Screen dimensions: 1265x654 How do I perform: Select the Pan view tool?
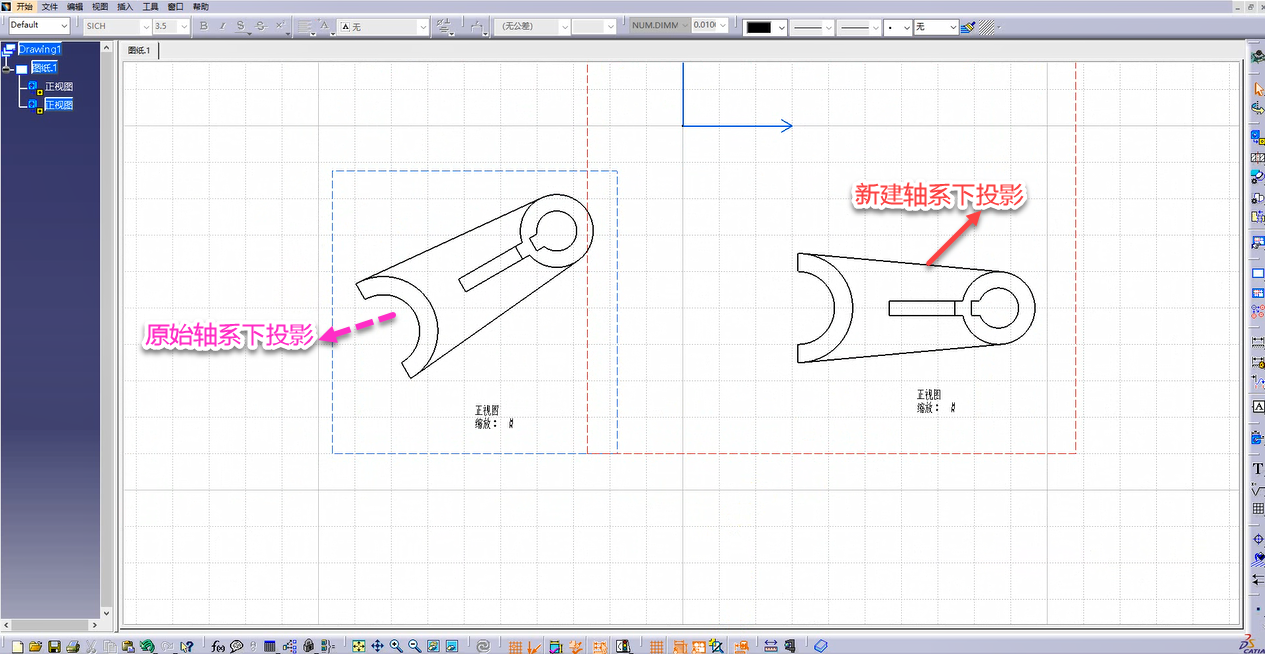point(378,646)
